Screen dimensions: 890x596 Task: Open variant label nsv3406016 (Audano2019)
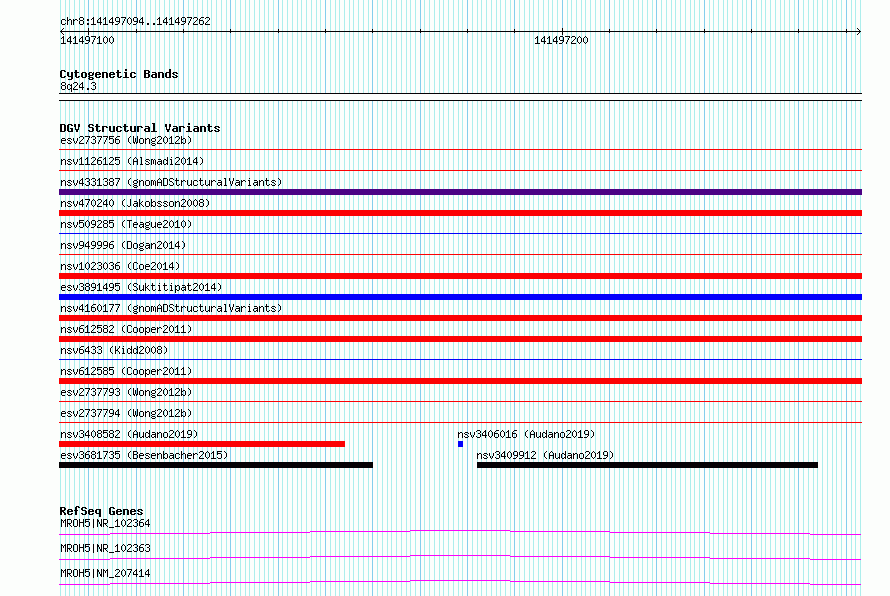tap(526, 434)
